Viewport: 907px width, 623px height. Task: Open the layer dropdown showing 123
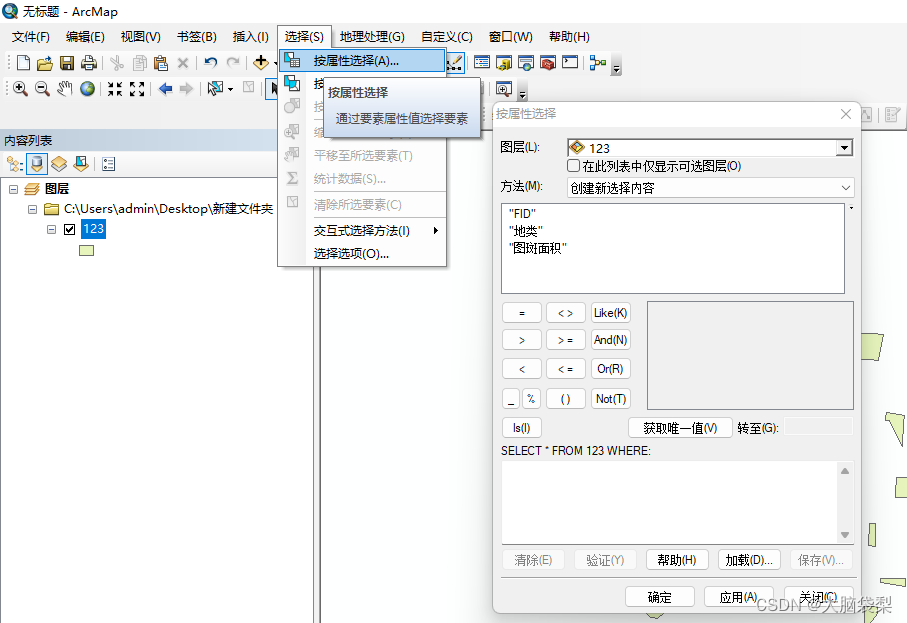(844, 148)
